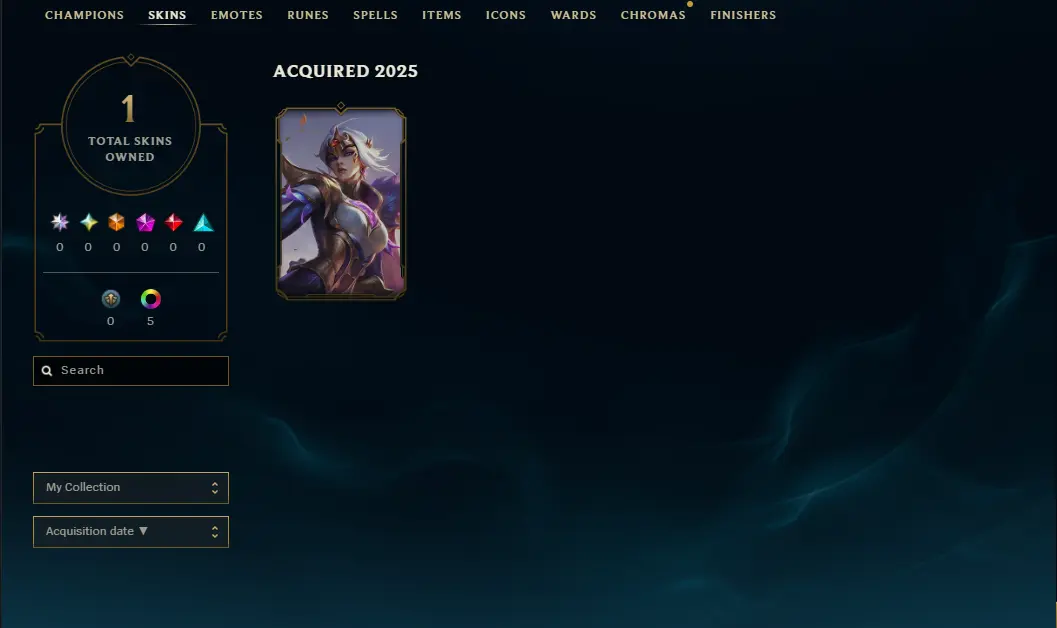Toggle the Acquisition date sort direction arrow
This screenshot has width=1057, height=628.
(x=143, y=531)
